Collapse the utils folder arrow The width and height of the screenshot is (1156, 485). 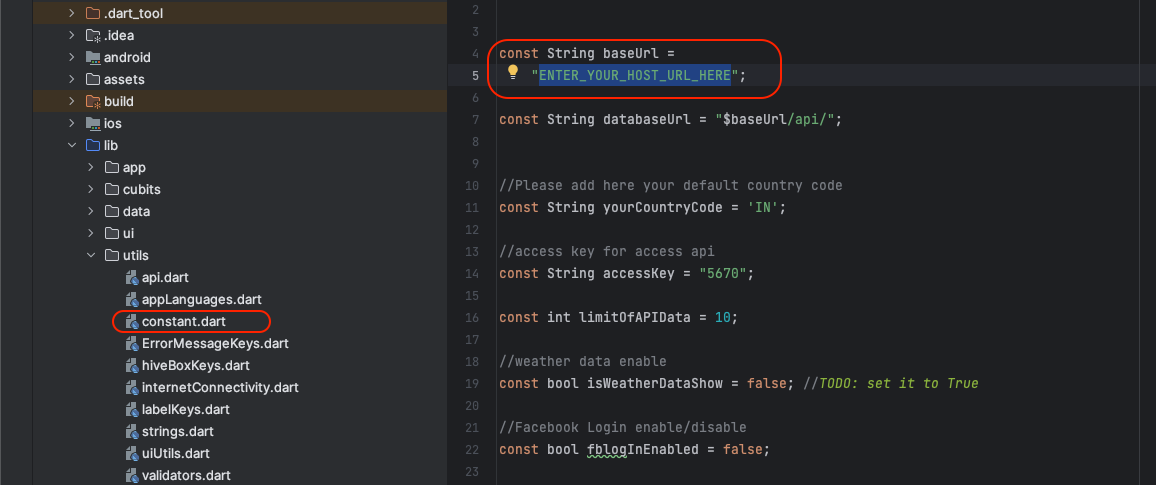point(90,256)
